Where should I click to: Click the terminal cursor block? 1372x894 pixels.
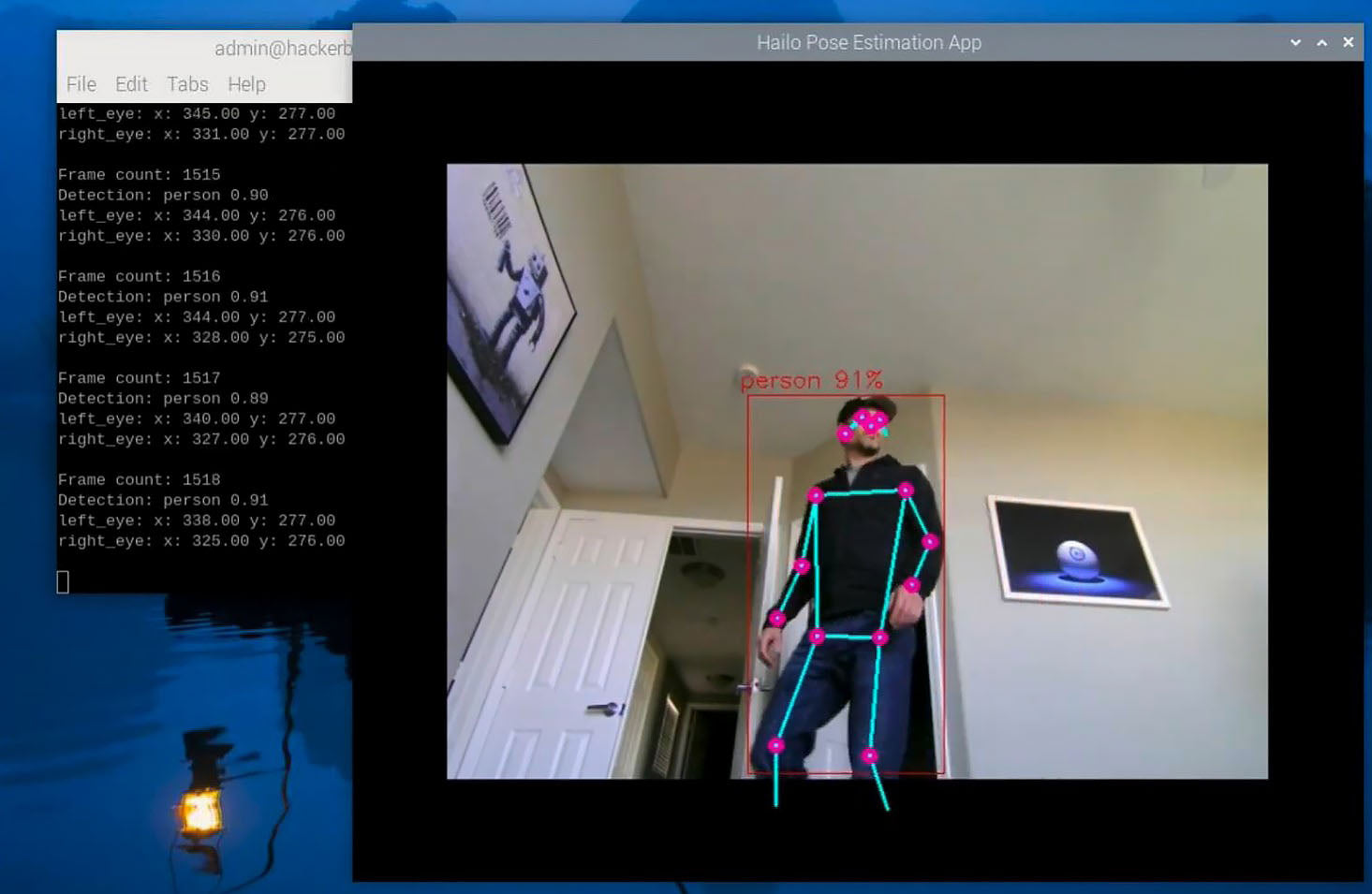click(x=63, y=582)
